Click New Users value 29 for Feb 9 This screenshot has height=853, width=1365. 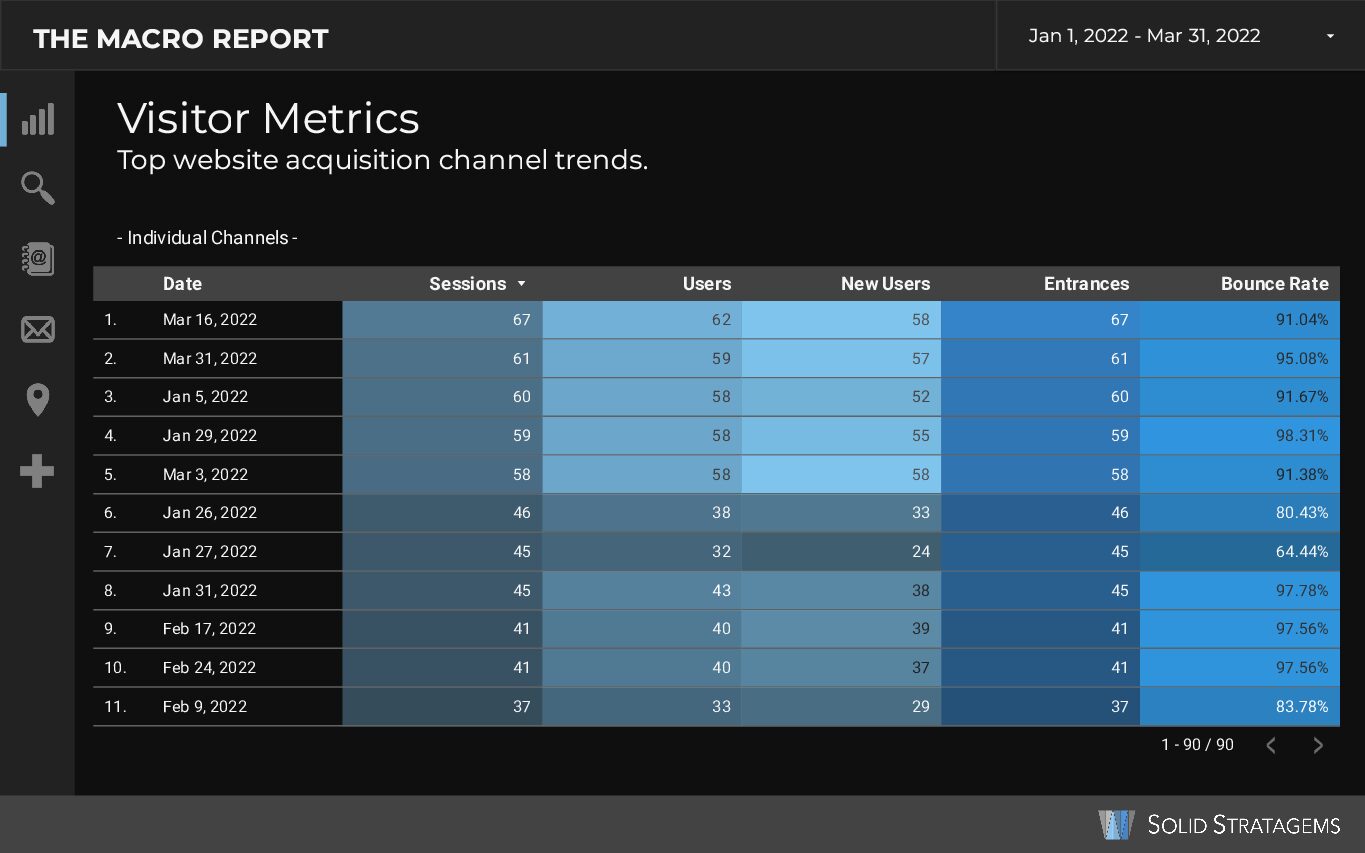[x=841, y=707]
